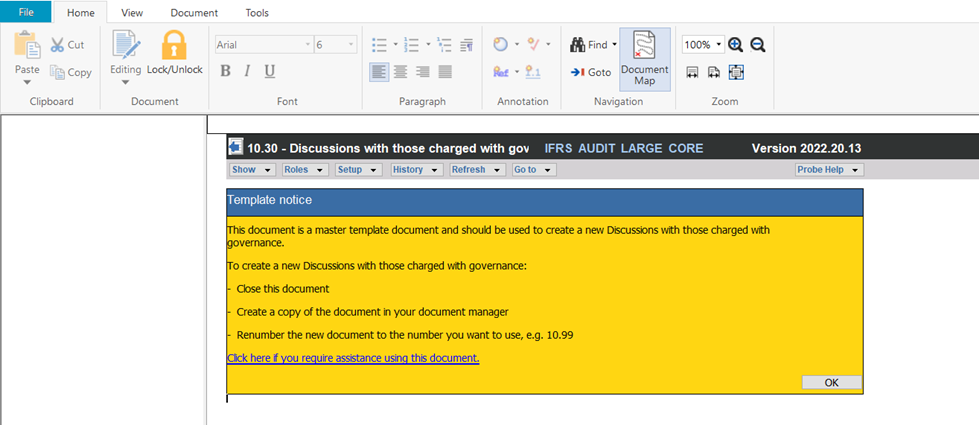Zoom out with the magnifier minus icon
The width and height of the screenshot is (979, 425).
tap(758, 45)
